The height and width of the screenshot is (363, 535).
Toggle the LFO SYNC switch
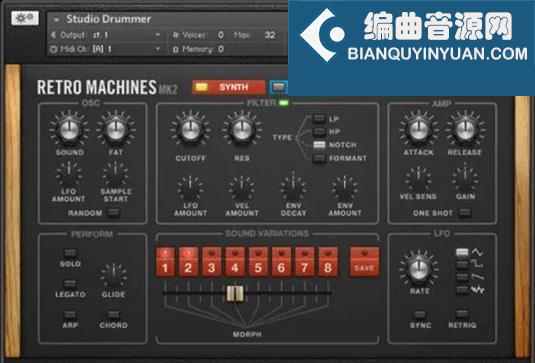420,314
